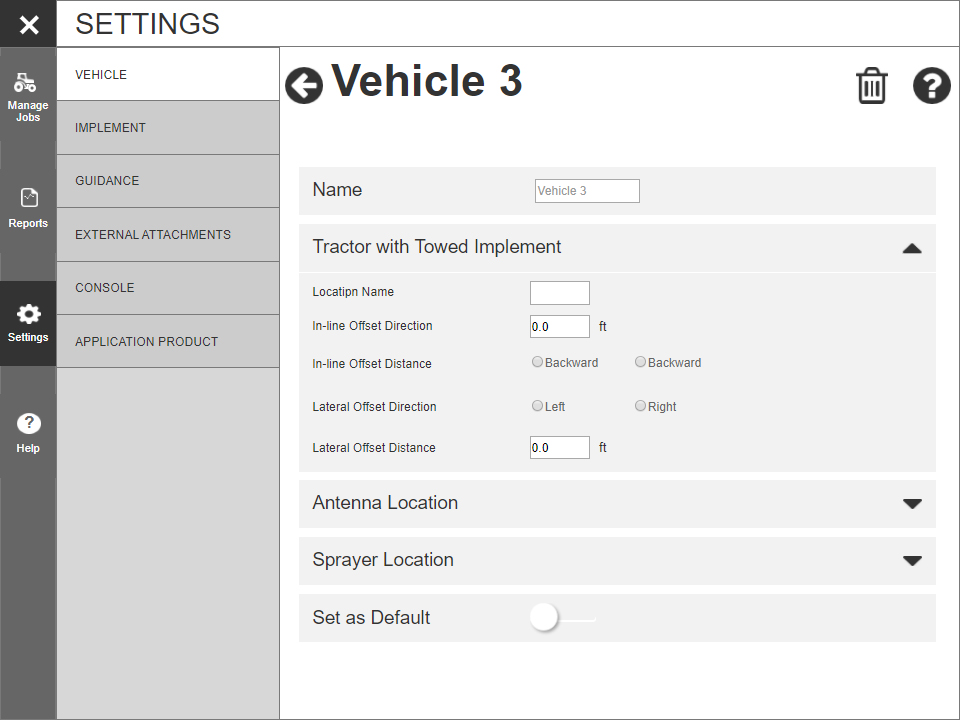Open Reports in the left sidebar
961x721 pixels.
pos(28,209)
